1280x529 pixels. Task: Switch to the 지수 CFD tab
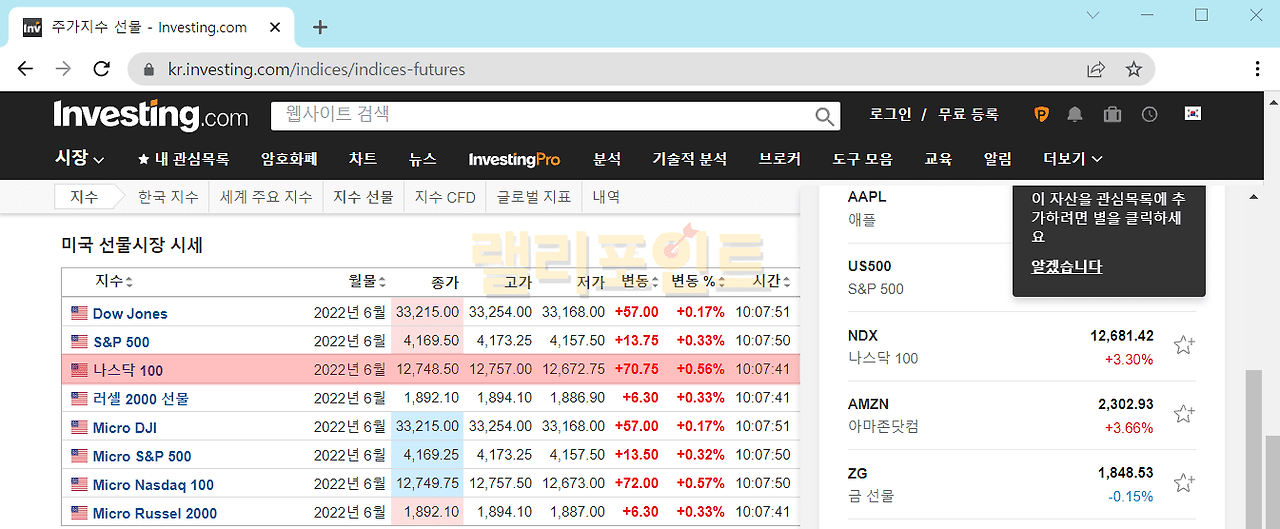click(445, 197)
